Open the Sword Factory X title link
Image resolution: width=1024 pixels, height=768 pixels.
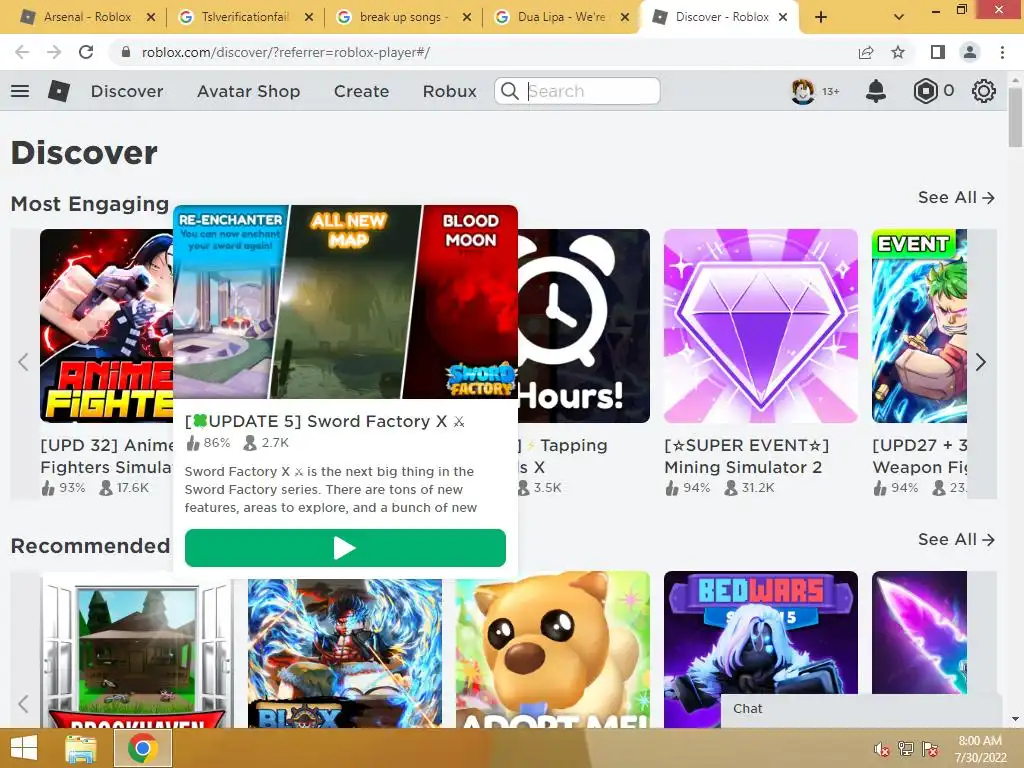point(325,421)
